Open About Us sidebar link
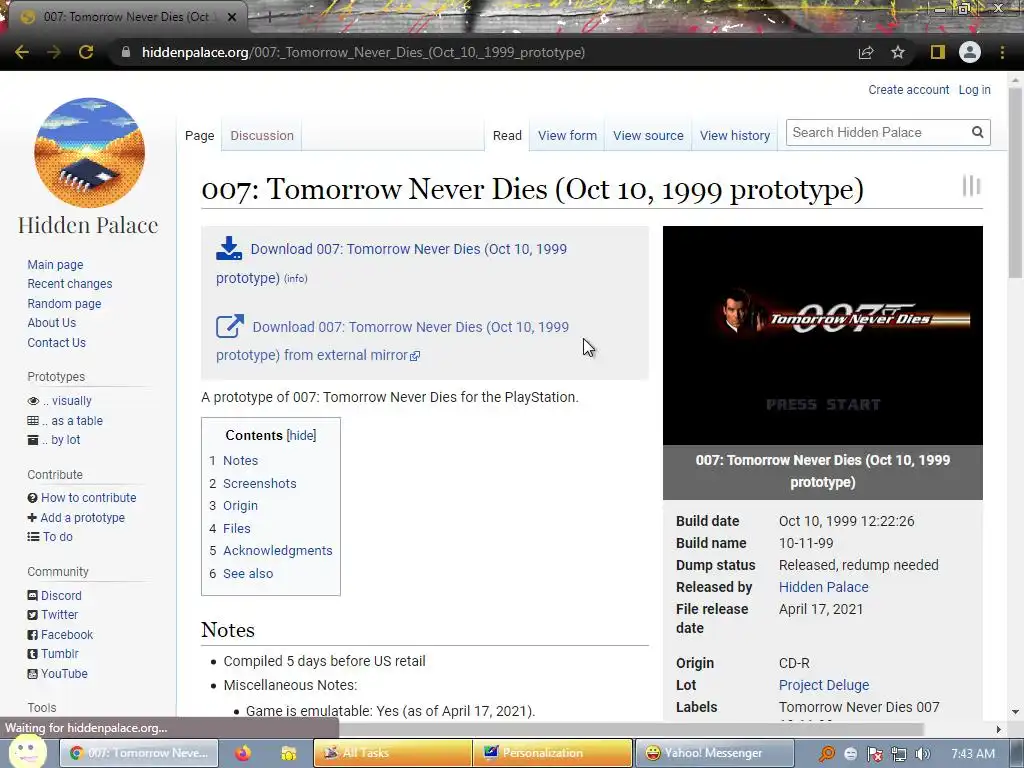Image resolution: width=1024 pixels, height=768 pixels. [52, 323]
